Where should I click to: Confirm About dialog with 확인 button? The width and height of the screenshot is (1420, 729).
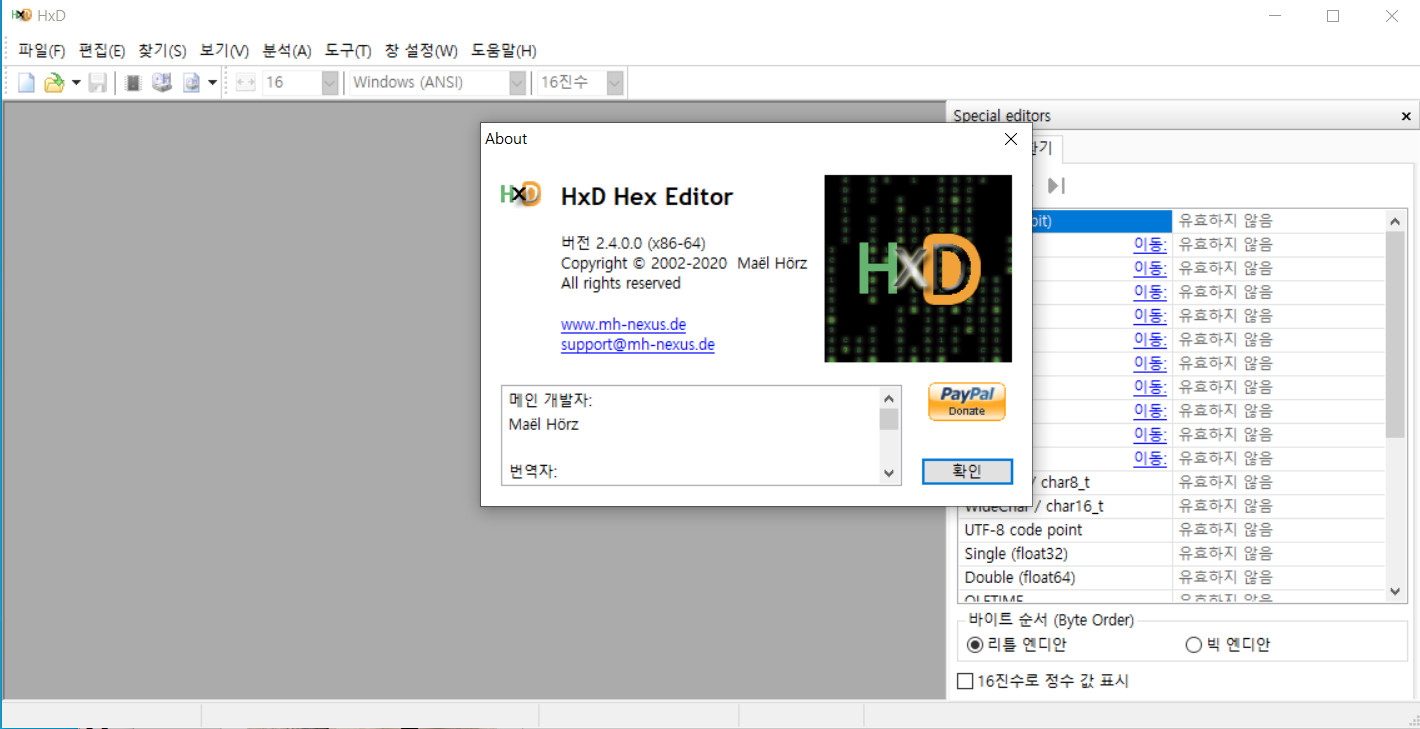click(967, 471)
